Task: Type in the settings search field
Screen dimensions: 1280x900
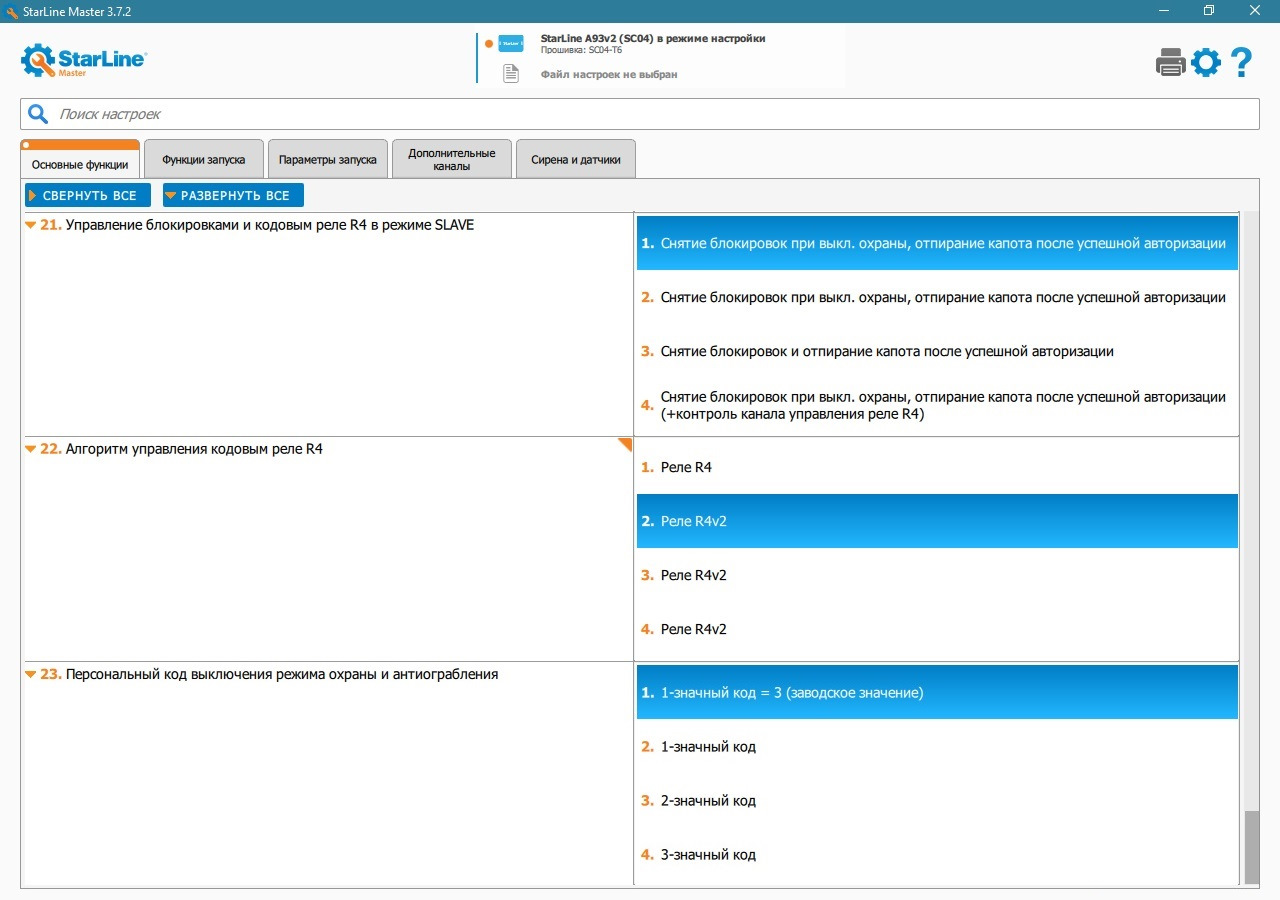Action: click(640, 114)
